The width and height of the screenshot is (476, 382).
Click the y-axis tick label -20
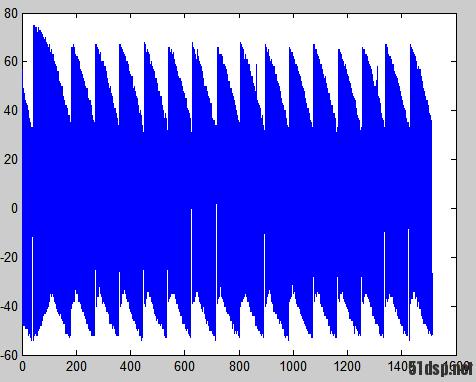(9, 258)
